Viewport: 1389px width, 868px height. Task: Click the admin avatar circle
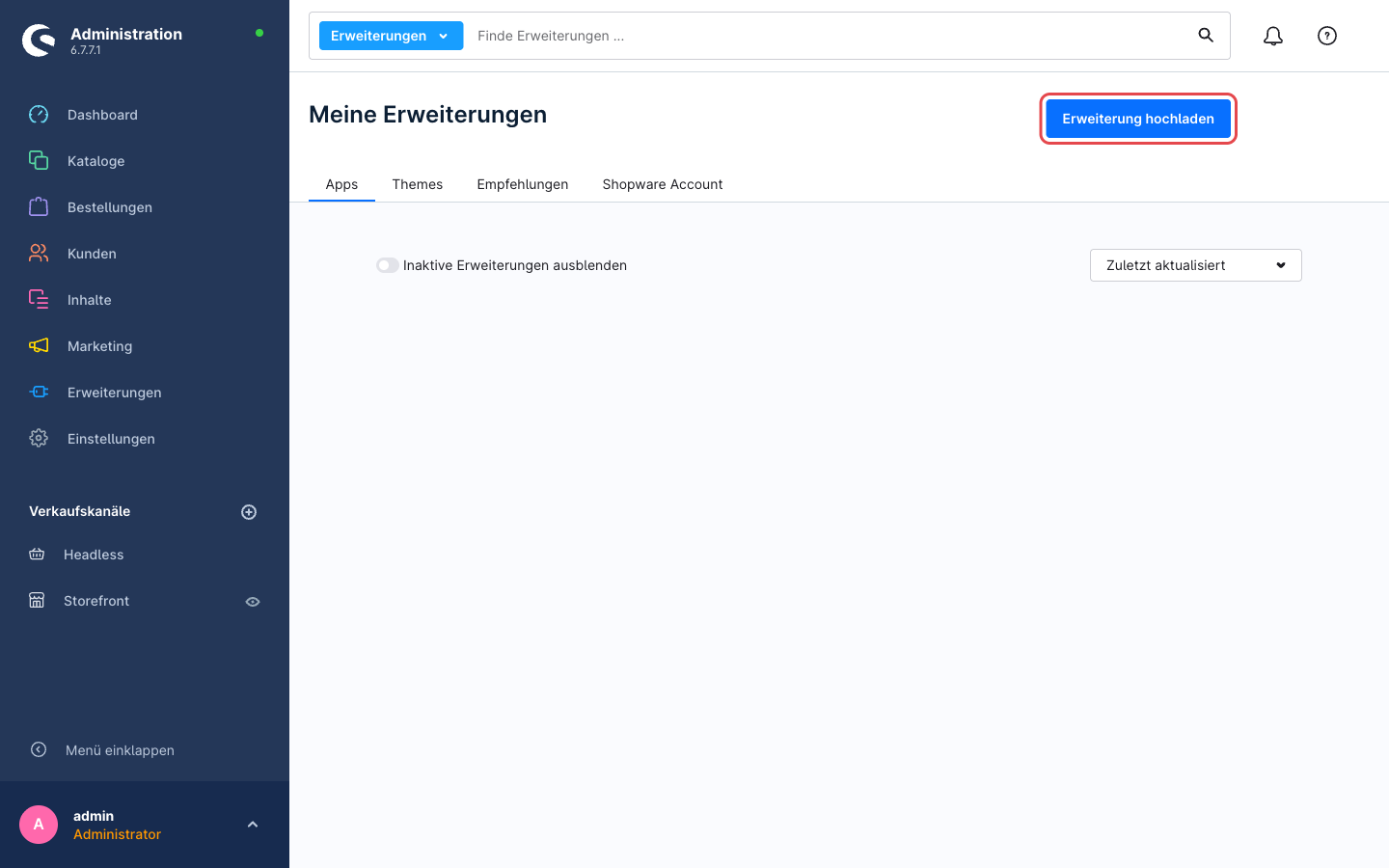coord(39,825)
